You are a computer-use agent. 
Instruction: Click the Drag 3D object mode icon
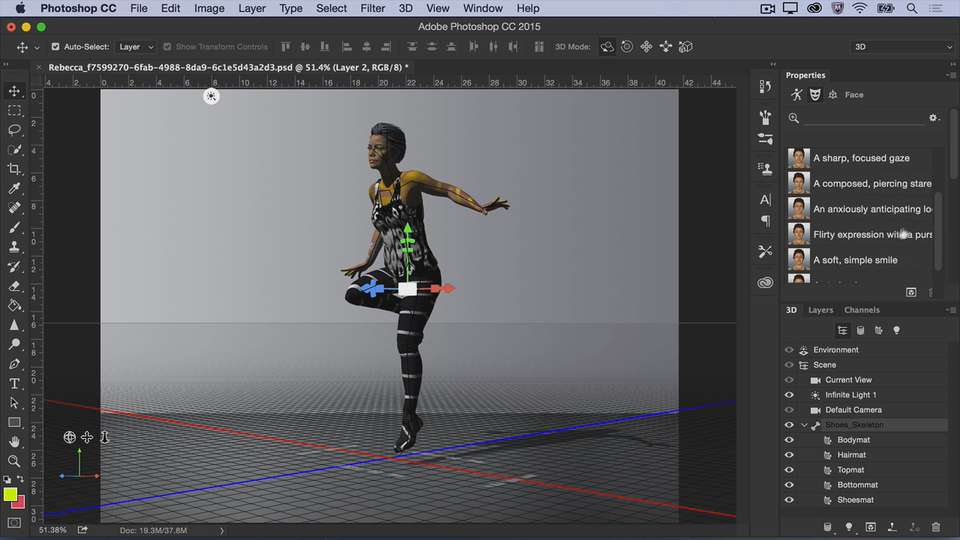pyautogui.click(x=647, y=47)
